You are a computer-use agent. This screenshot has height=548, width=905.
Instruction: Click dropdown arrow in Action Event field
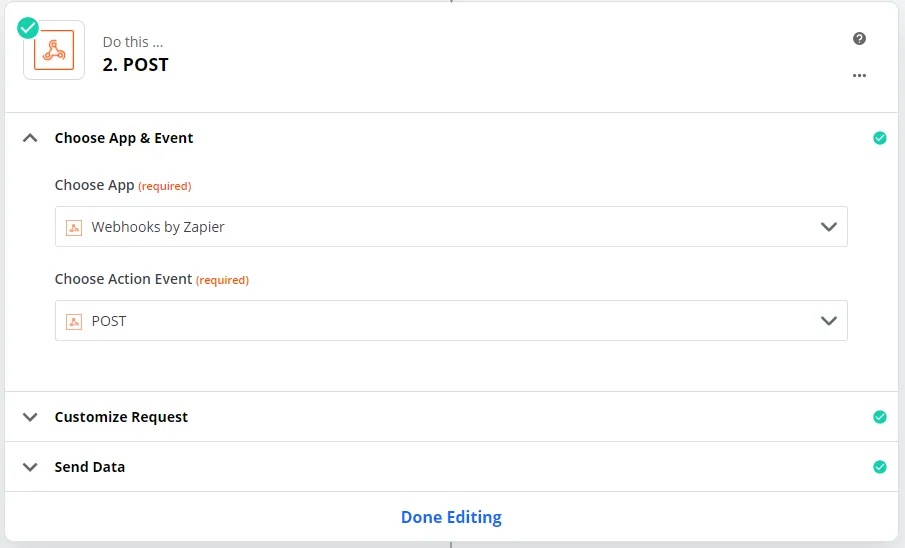[829, 320]
